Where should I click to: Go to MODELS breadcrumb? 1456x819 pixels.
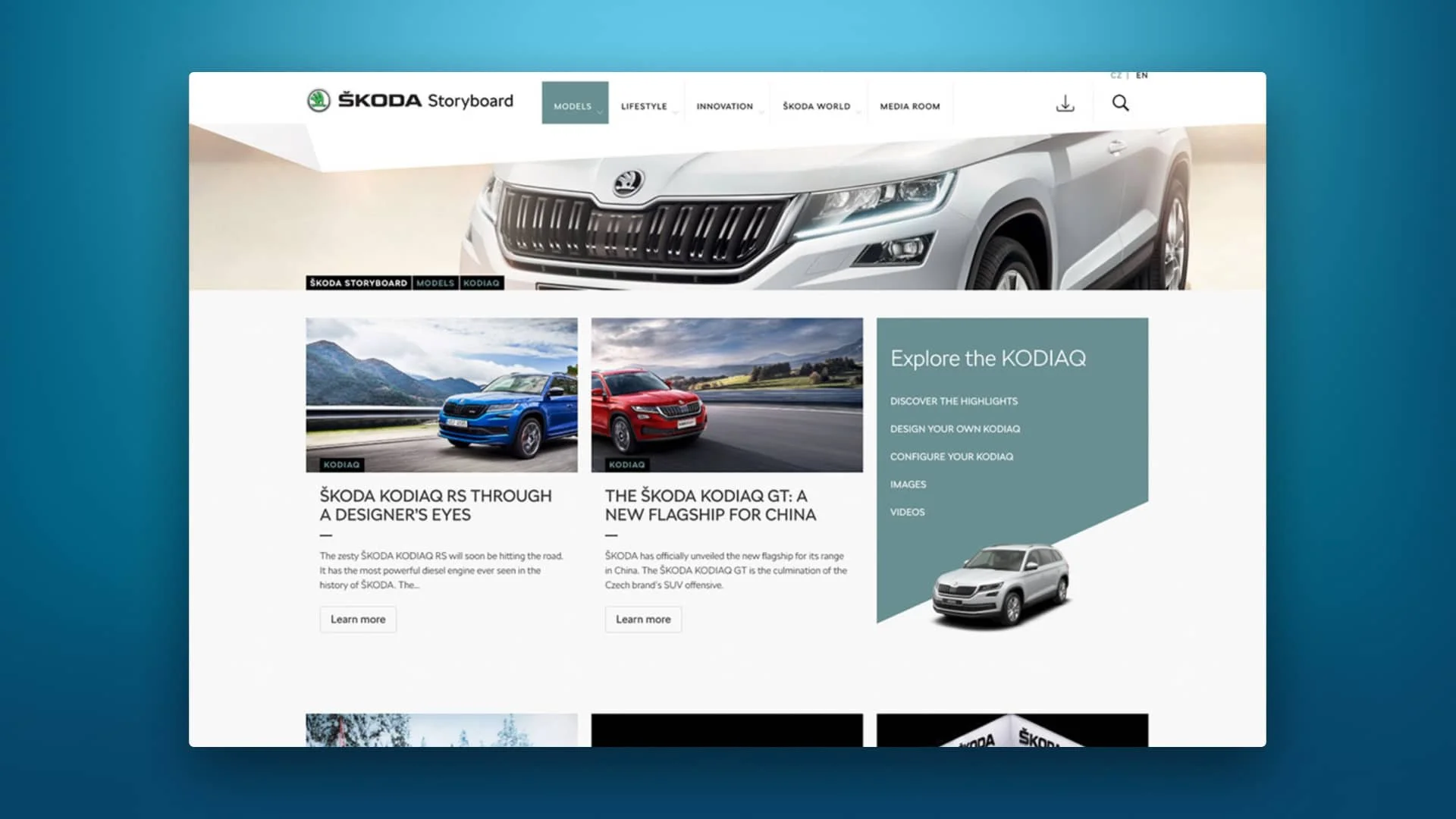pyautogui.click(x=435, y=283)
